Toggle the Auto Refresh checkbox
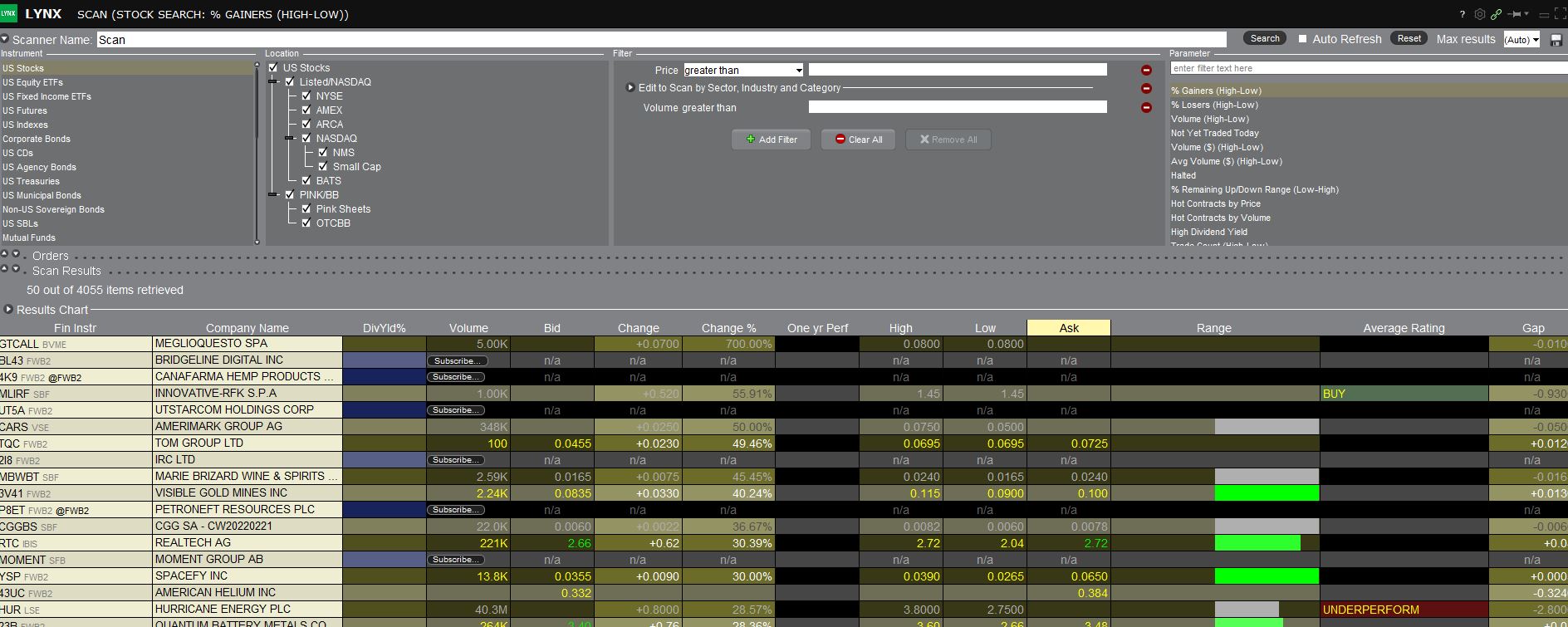1568x627 pixels. (1302, 39)
